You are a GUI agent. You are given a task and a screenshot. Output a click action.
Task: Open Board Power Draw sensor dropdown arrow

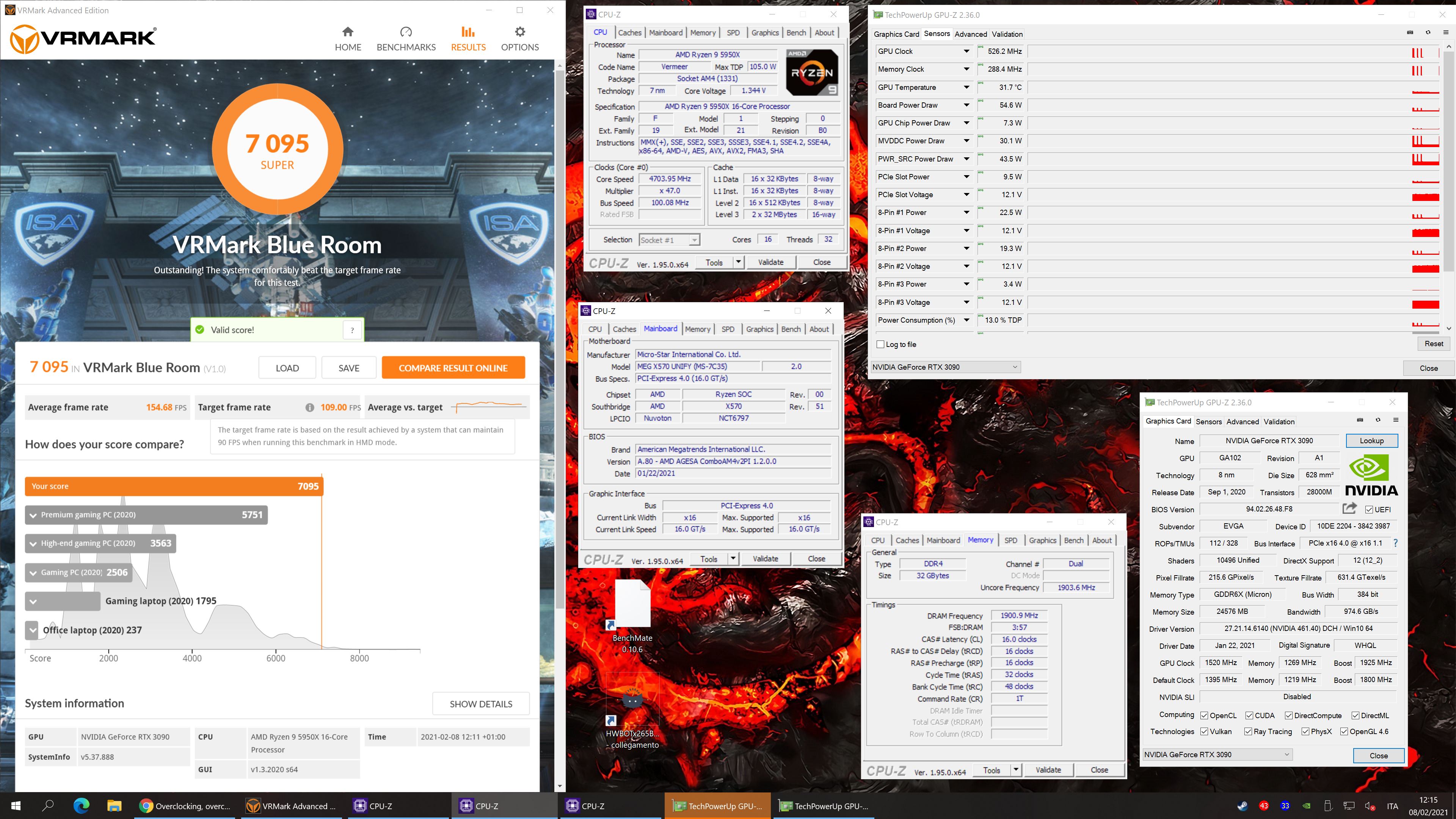[x=966, y=105]
